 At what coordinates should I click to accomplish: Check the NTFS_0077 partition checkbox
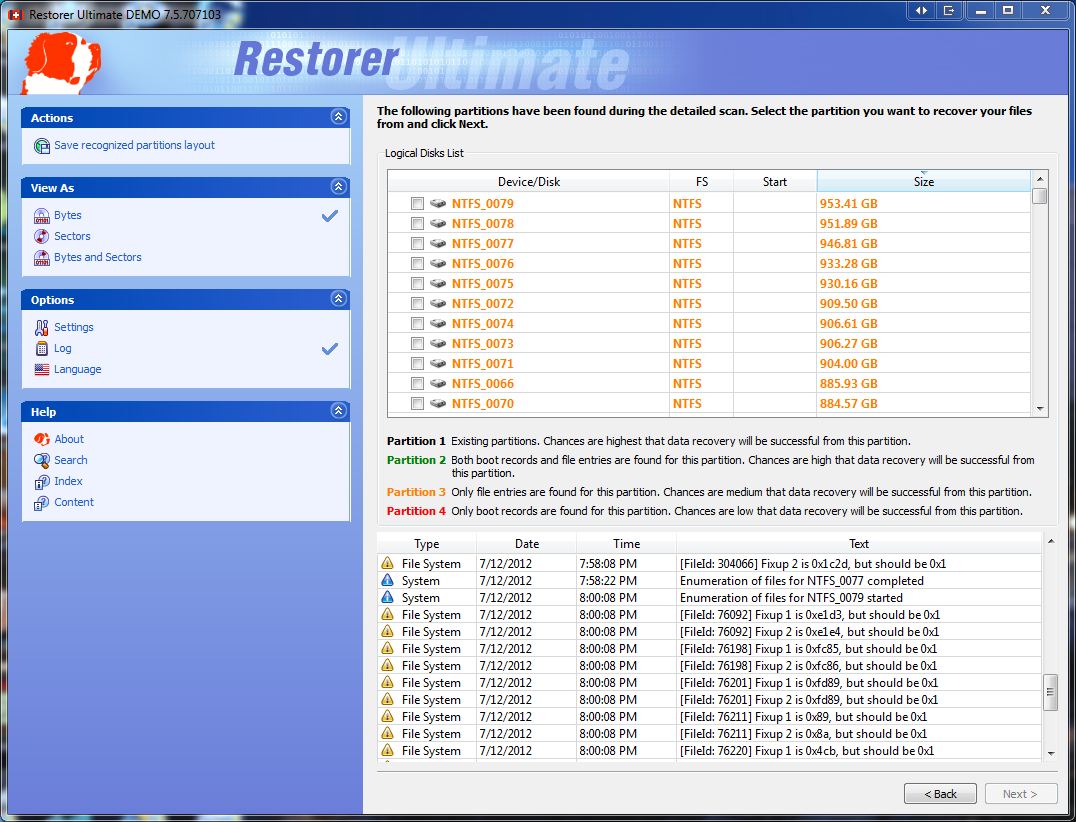pyautogui.click(x=417, y=243)
